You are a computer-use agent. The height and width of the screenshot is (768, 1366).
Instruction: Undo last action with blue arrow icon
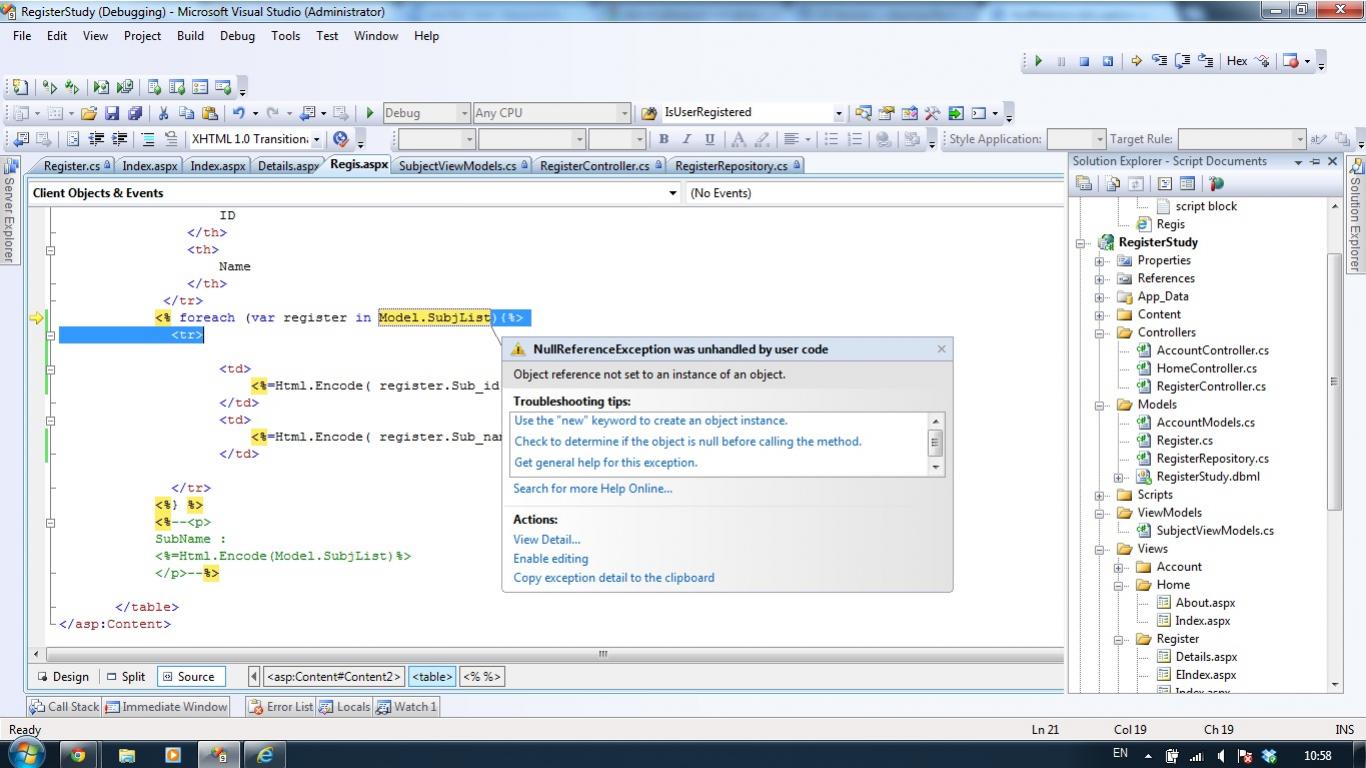click(x=238, y=113)
